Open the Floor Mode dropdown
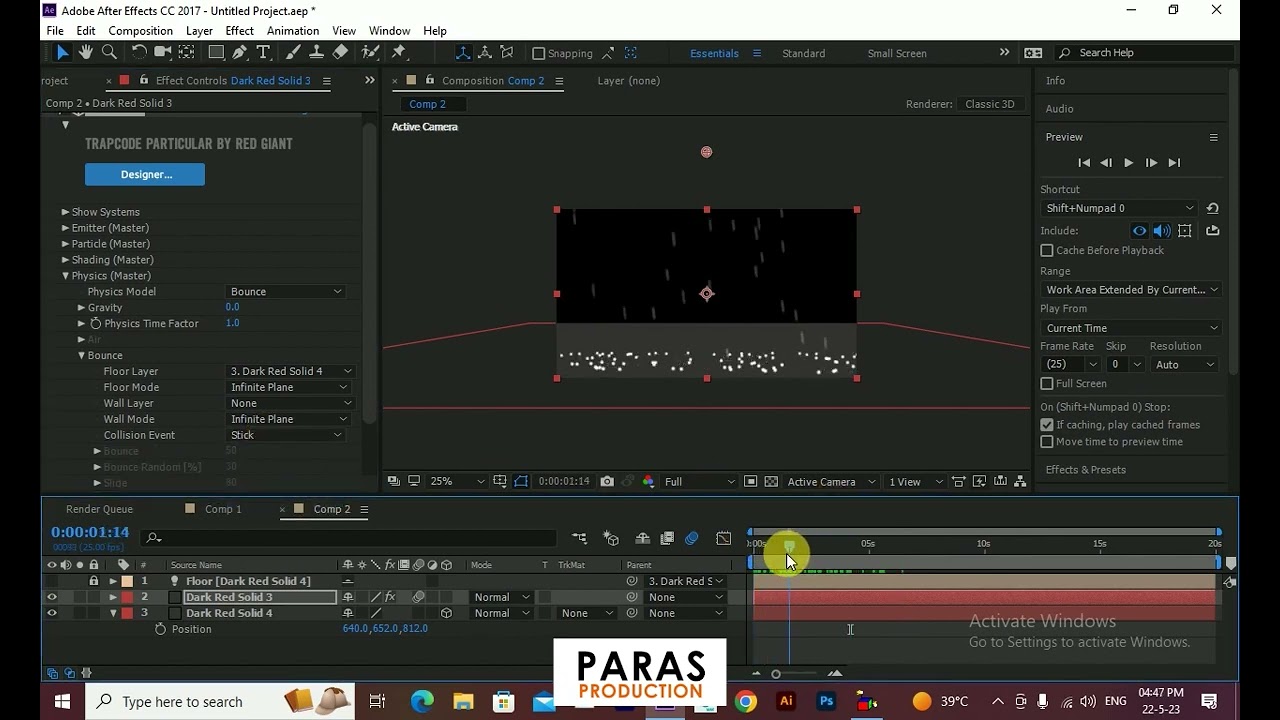 289,387
